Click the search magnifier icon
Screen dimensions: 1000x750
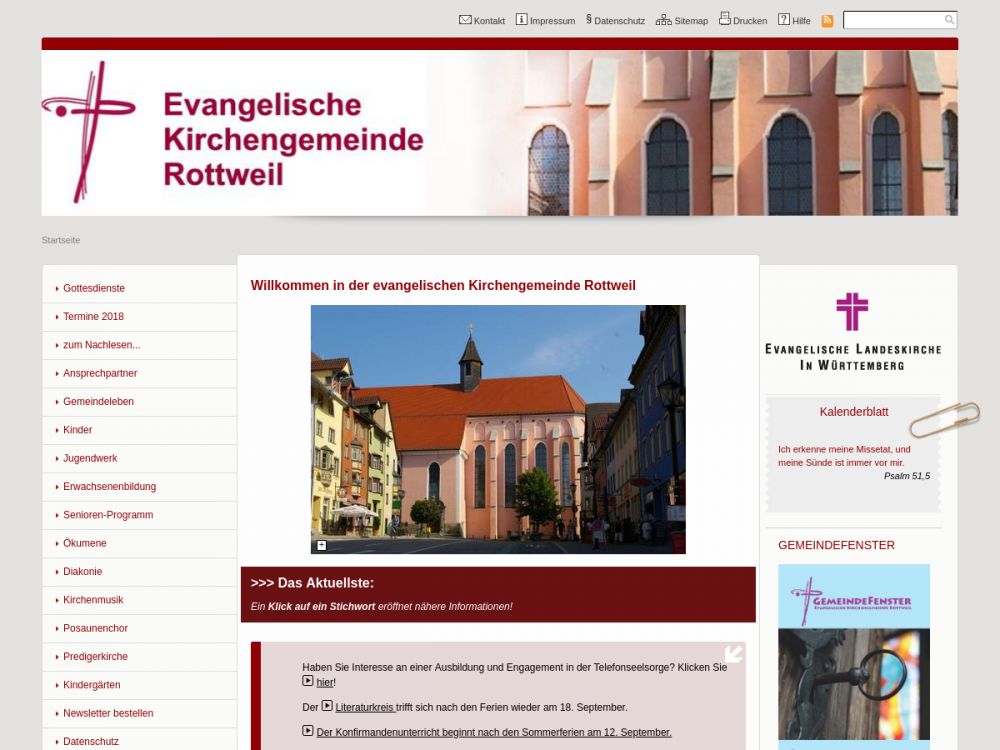949,20
